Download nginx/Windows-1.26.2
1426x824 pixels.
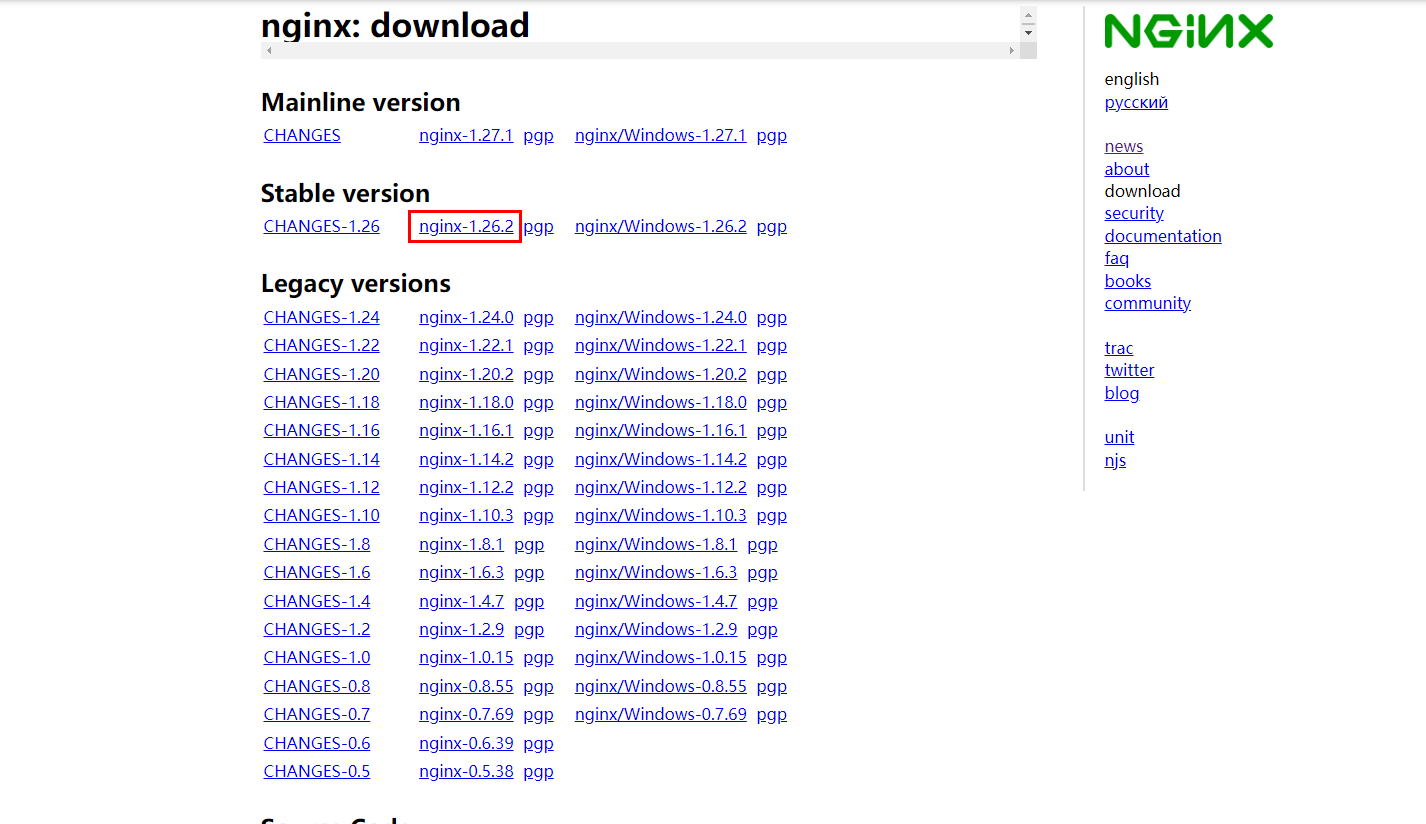pyautogui.click(x=660, y=226)
